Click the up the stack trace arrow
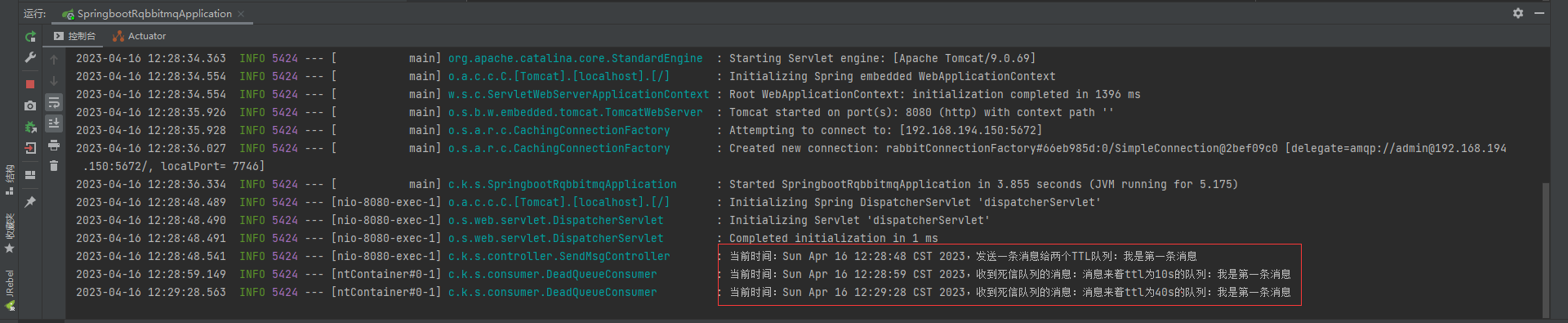The image size is (1568, 323). click(54, 60)
